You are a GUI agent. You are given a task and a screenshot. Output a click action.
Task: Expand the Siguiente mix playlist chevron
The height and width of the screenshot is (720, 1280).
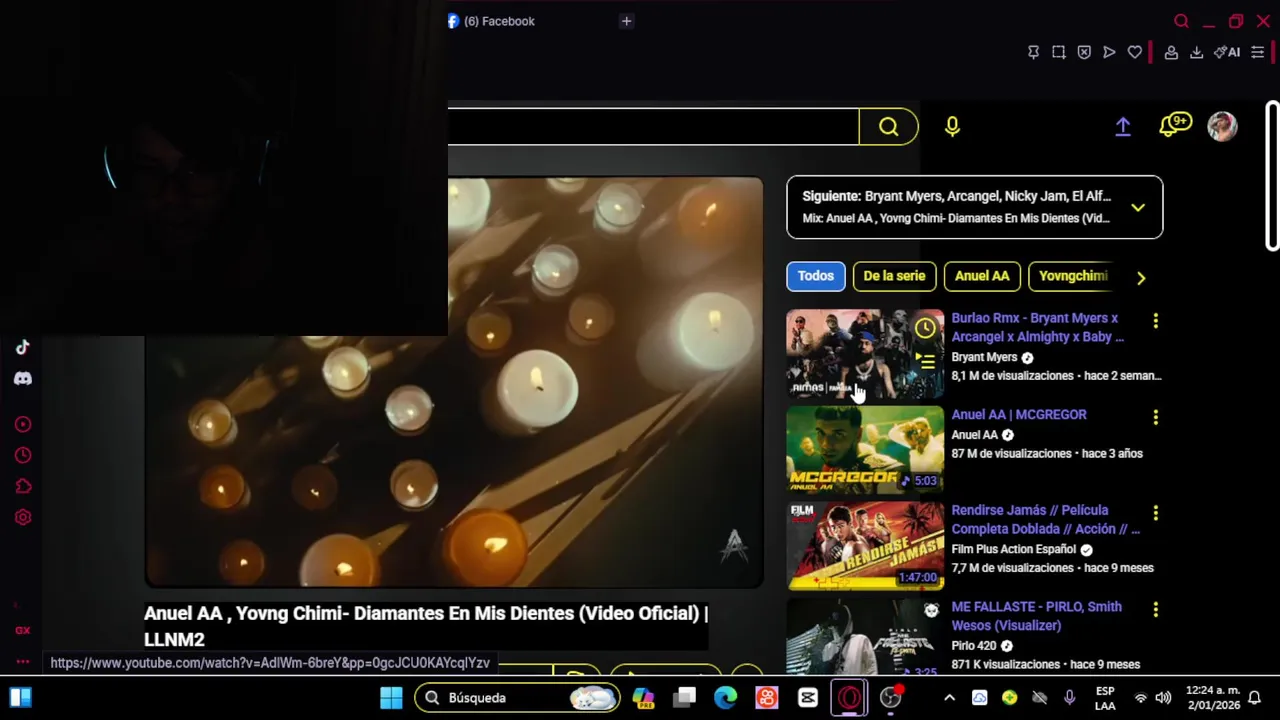pos(1138,207)
